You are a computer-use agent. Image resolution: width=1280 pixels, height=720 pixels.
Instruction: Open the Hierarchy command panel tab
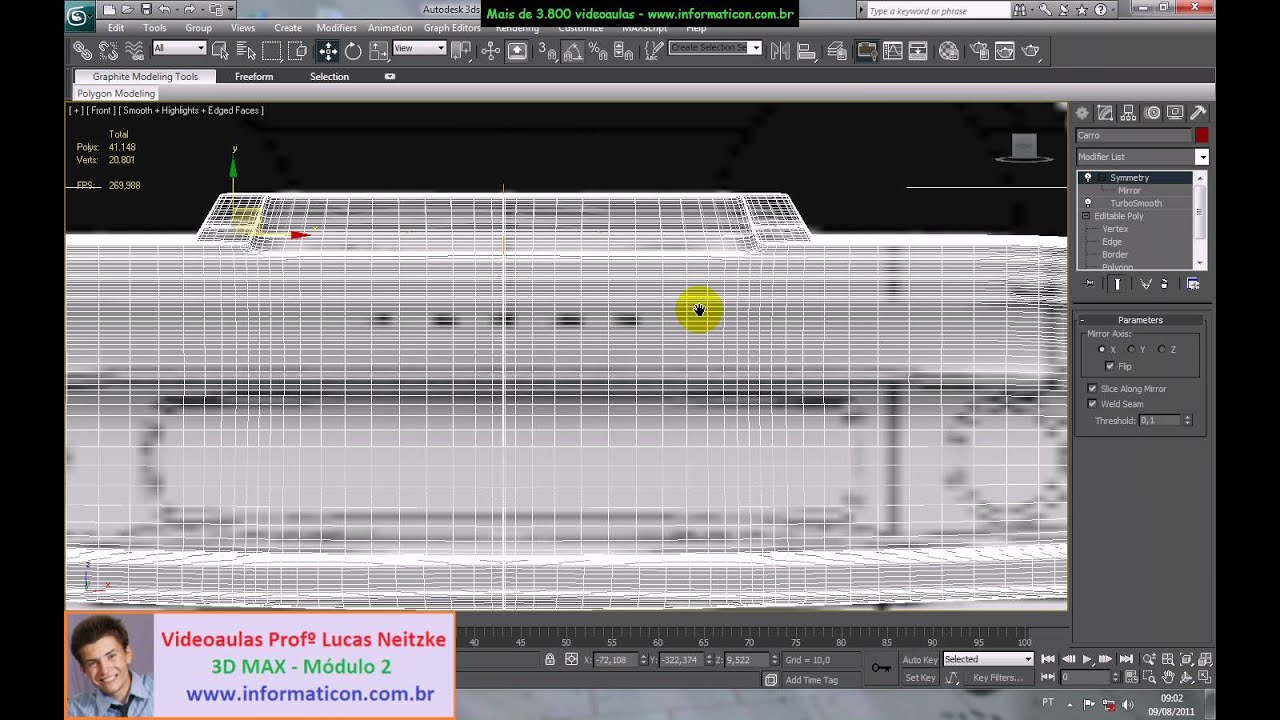(x=1128, y=113)
